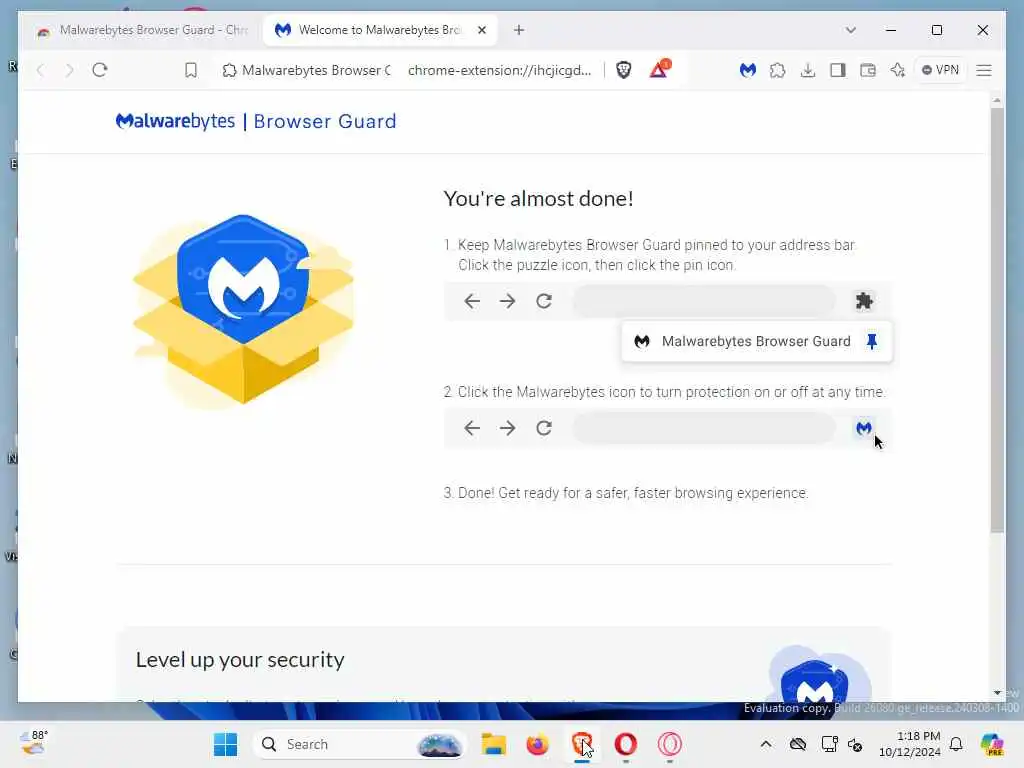The width and height of the screenshot is (1024, 768).
Task: Close the Welcome to Malwarebytes tab
Action: [482, 30]
